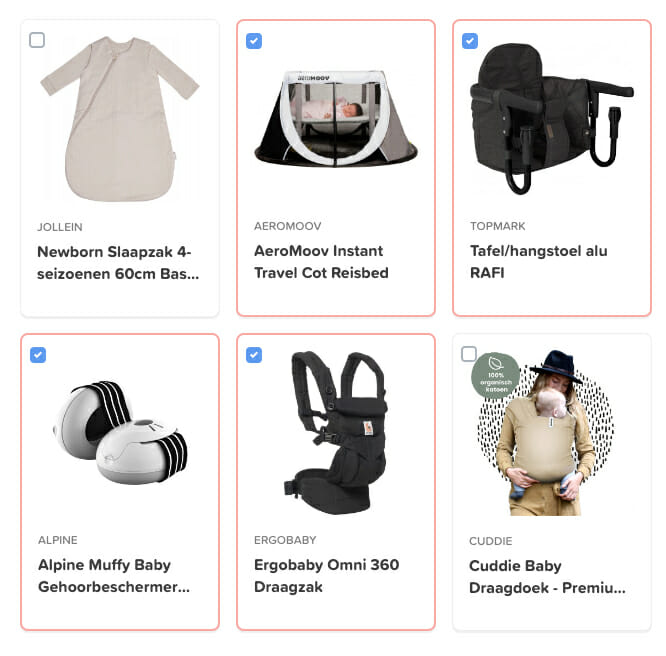Open the beige sleeping bag product image
Image resolution: width=666 pixels, height=656 pixels.
tap(120, 119)
